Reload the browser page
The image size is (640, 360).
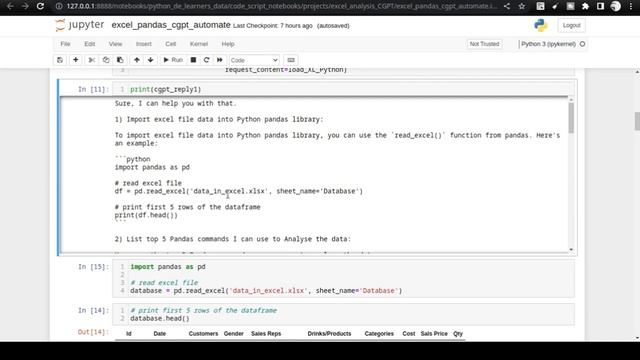40,6
